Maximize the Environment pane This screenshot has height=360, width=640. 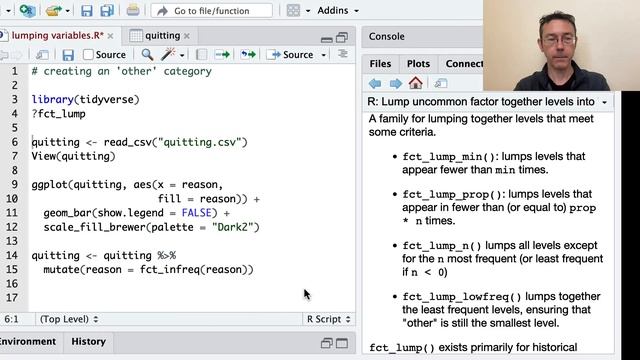click(x=342, y=343)
